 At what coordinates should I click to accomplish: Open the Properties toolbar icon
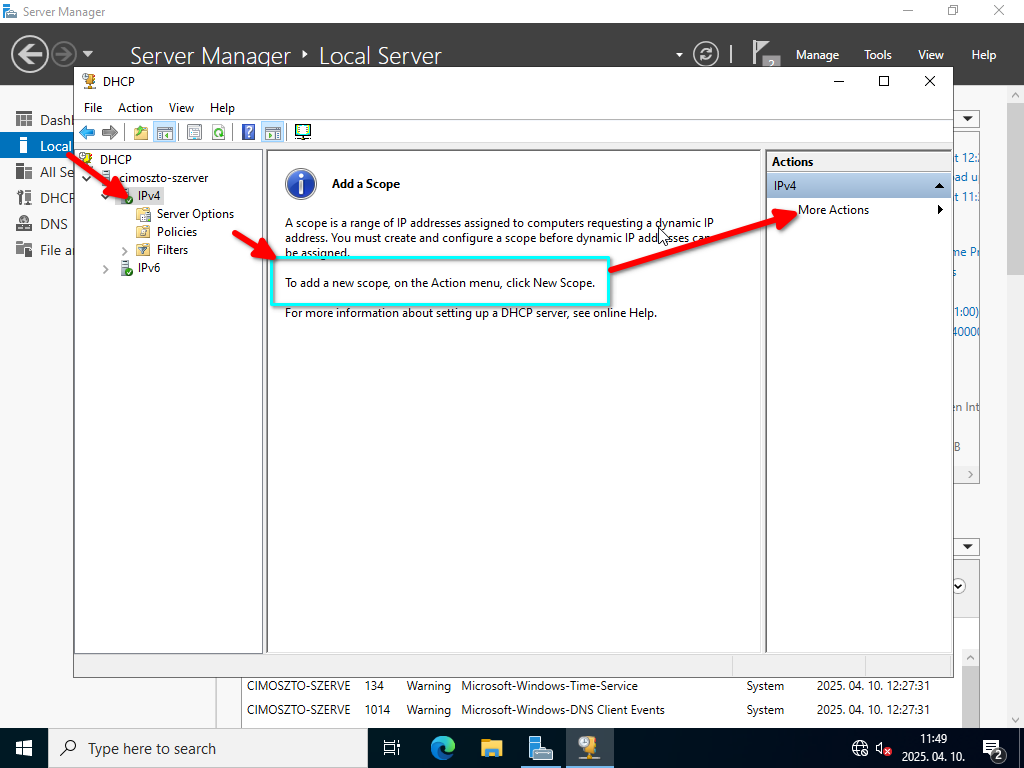click(x=194, y=132)
